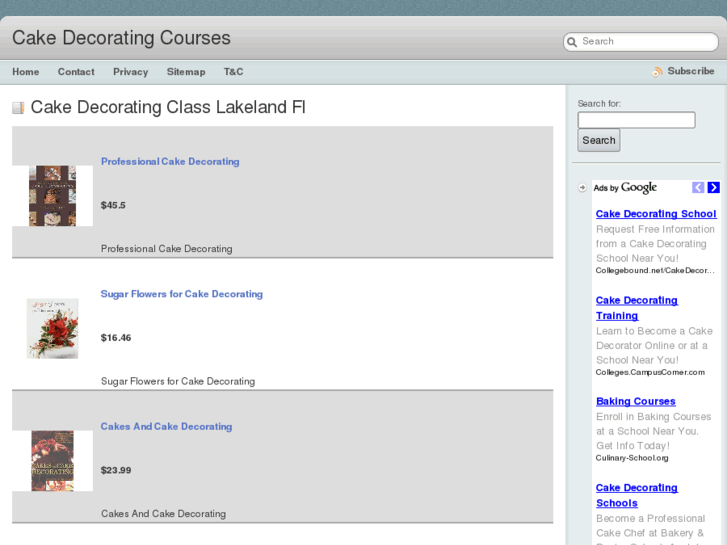
Task: Click 'Learn to Become a Cake' ad description
Action: pyautogui.click(x=654, y=346)
